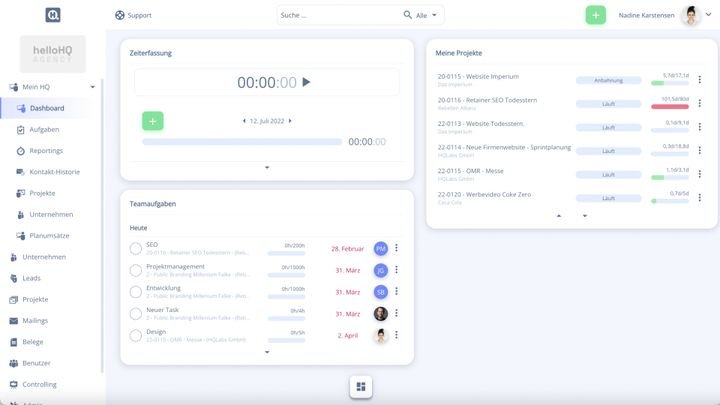Open options menu for Website Imperium project
Image resolution: width=720 pixels, height=405 pixels.
pos(699,79)
